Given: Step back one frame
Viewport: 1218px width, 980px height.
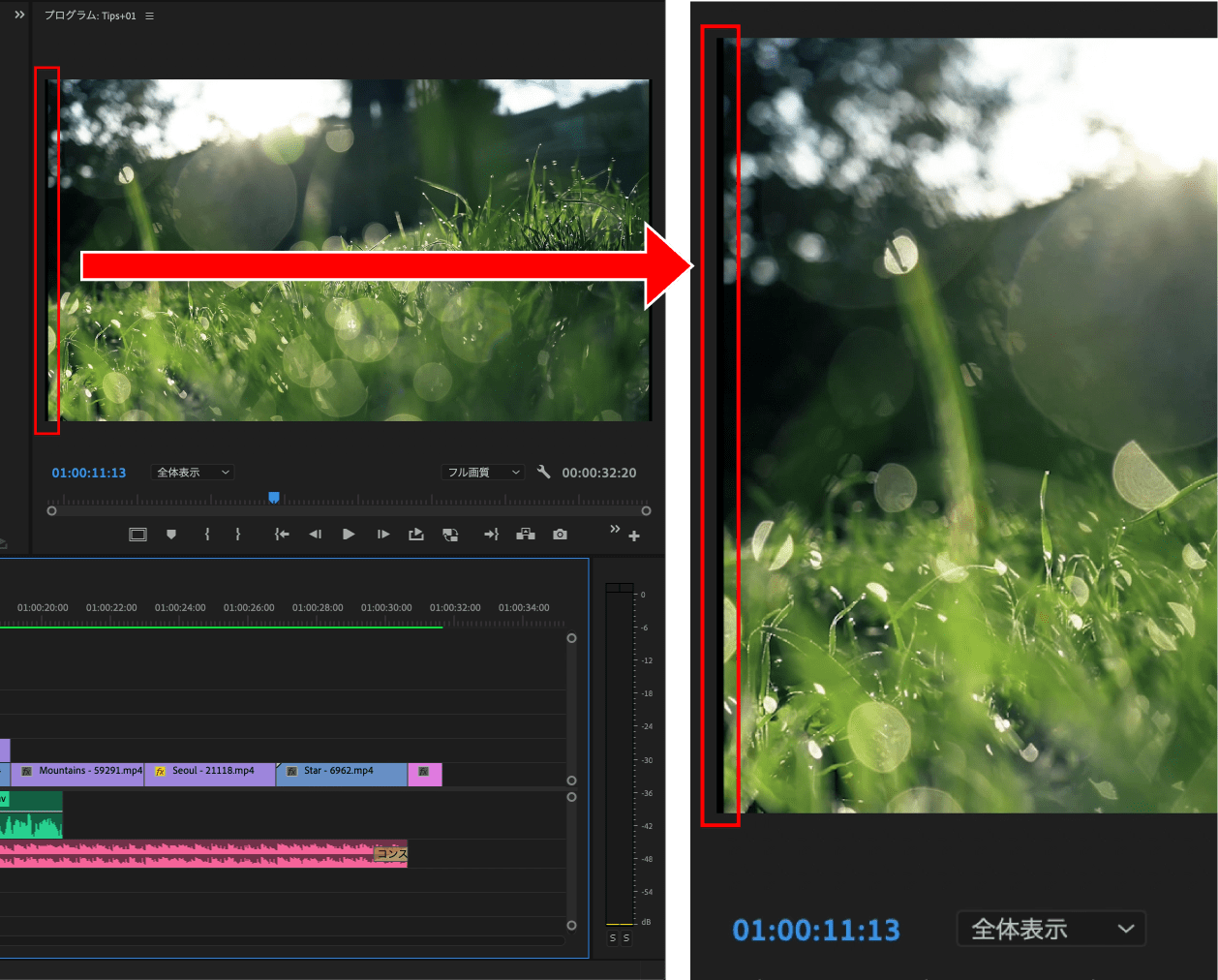Looking at the screenshot, I should point(315,535).
